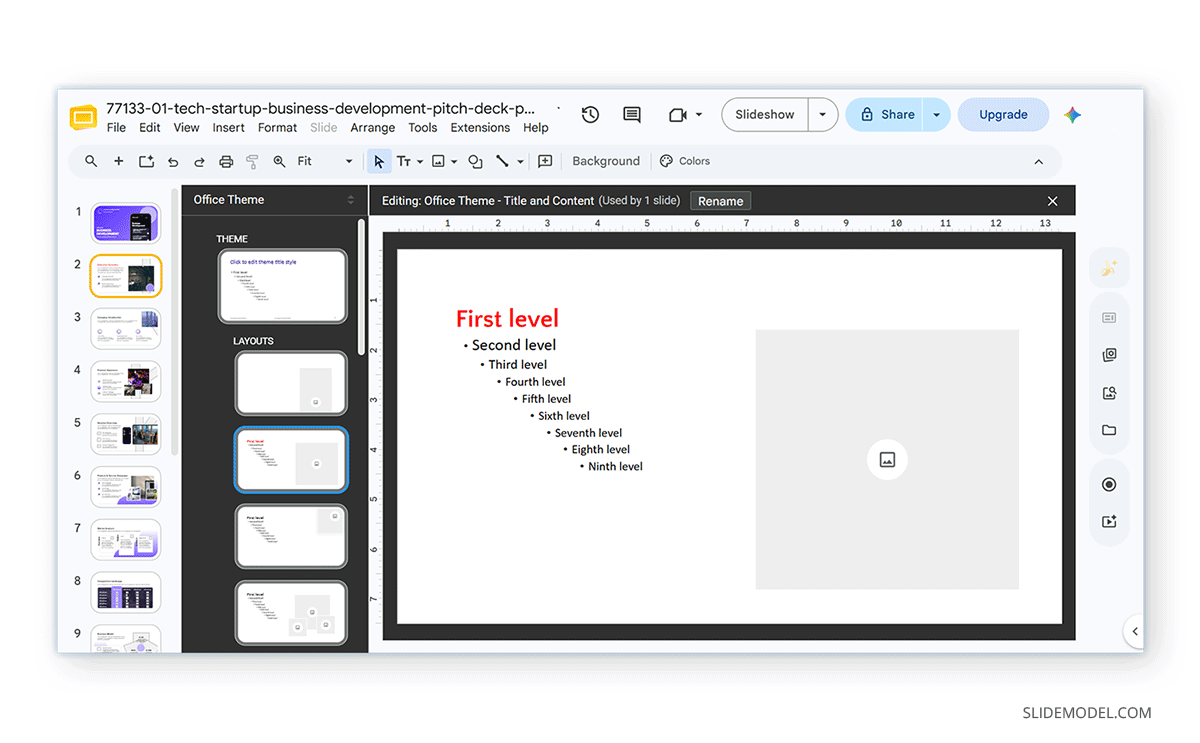Open the Google Slides home icon
This screenshot has height=743, width=1200.
[x=83, y=117]
